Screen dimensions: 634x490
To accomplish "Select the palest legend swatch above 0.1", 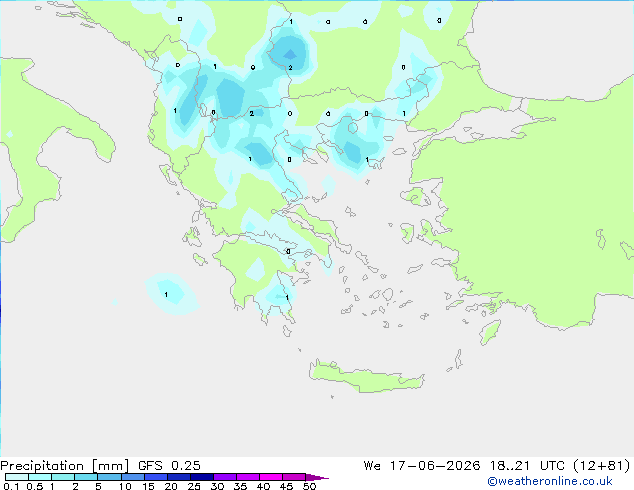I will pos(17,477).
